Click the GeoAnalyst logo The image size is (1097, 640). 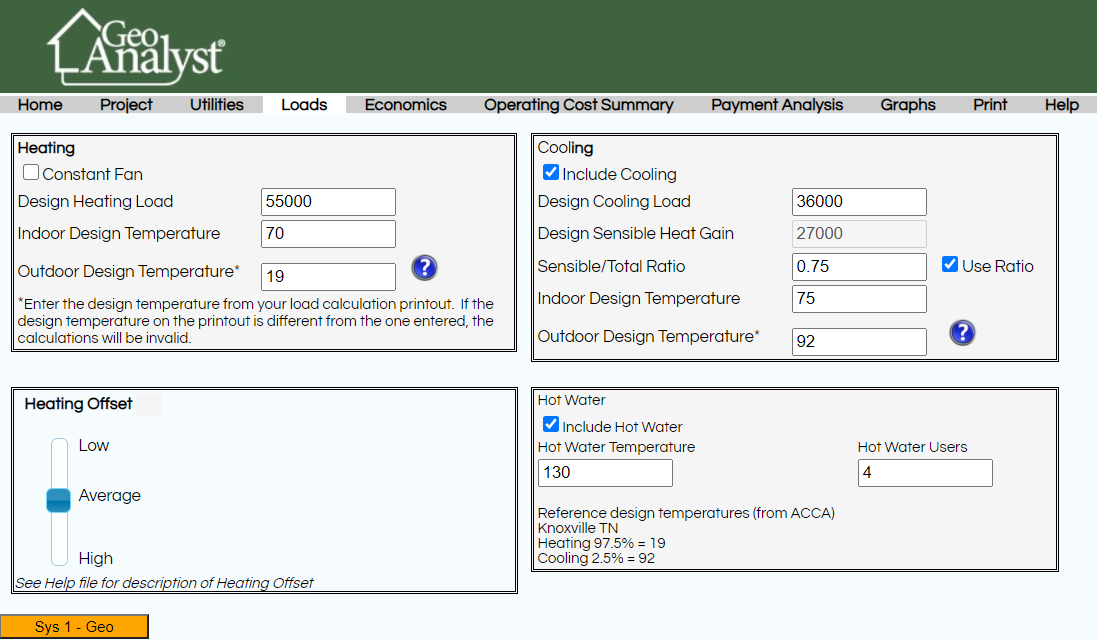coord(136,47)
